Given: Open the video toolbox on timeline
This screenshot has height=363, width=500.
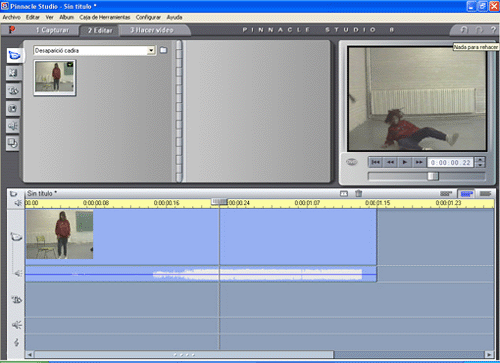Looking at the screenshot, I should coord(14,193).
